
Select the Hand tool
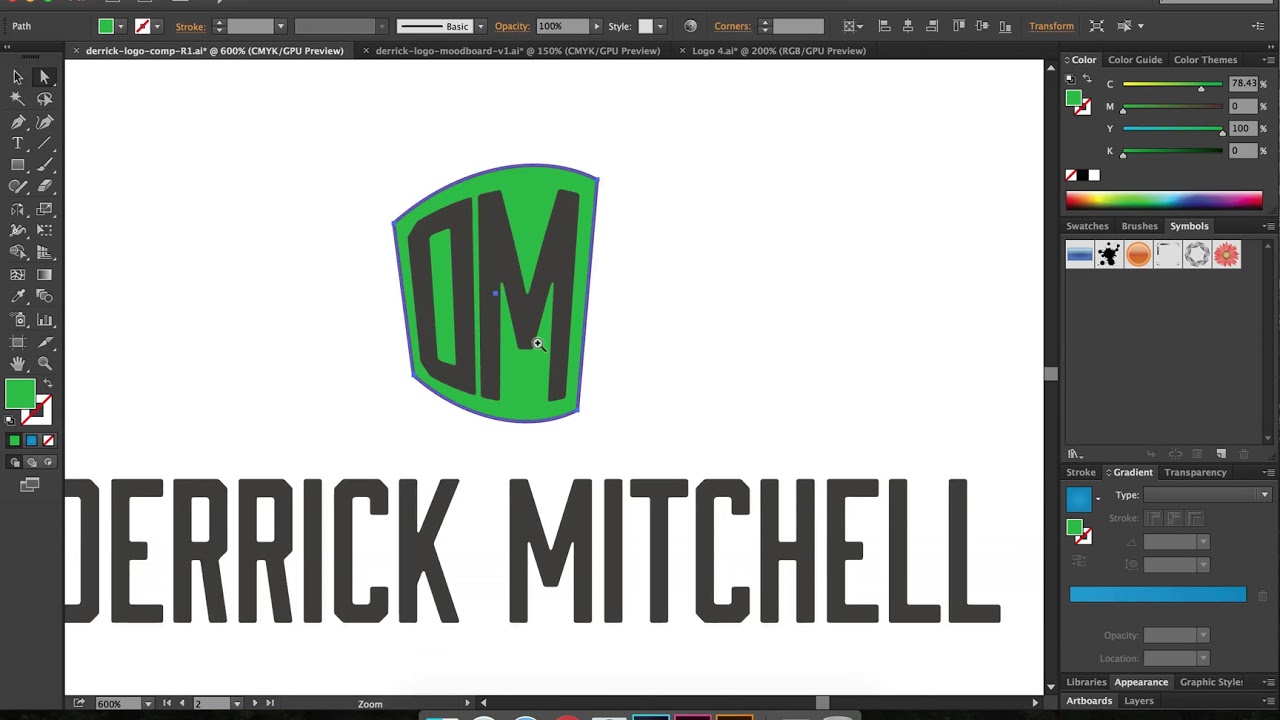pos(18,364)
